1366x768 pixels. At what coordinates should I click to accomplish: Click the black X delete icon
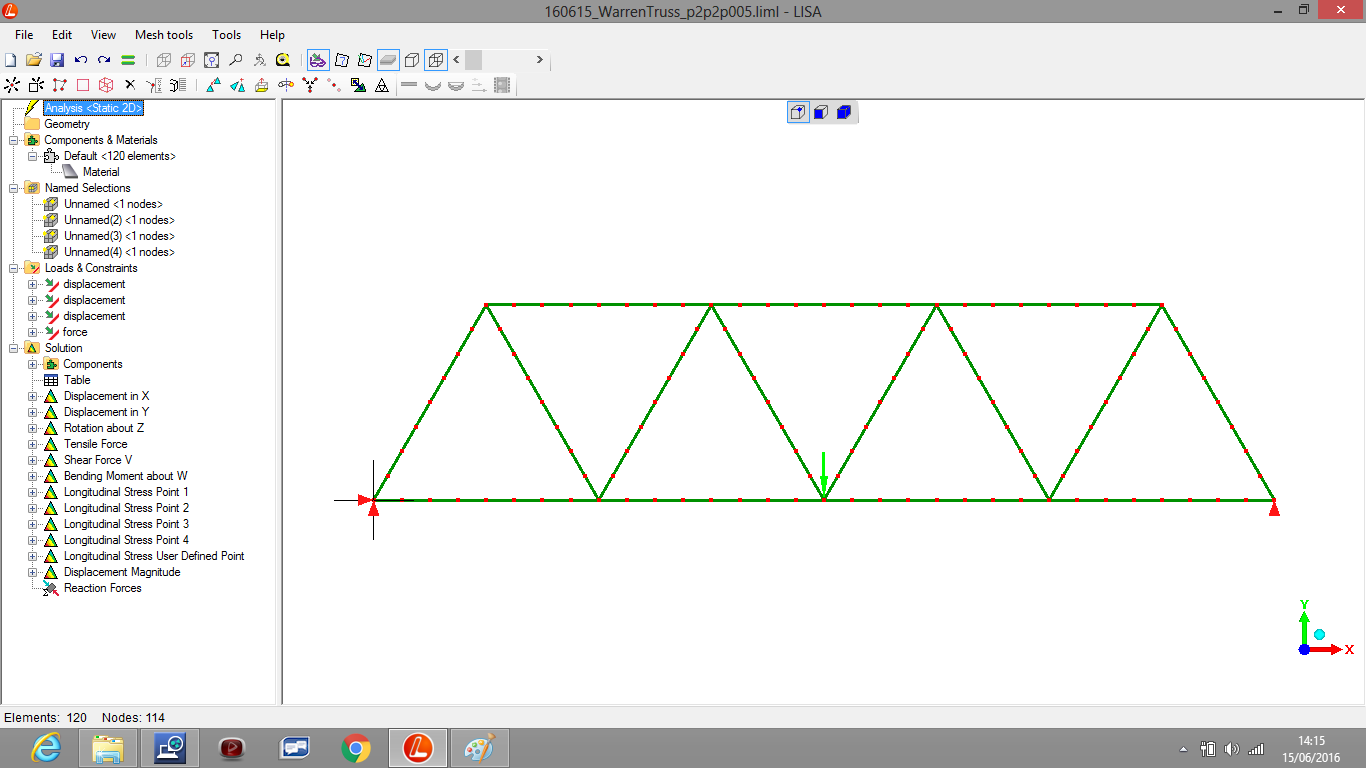(x=129, y=85)
